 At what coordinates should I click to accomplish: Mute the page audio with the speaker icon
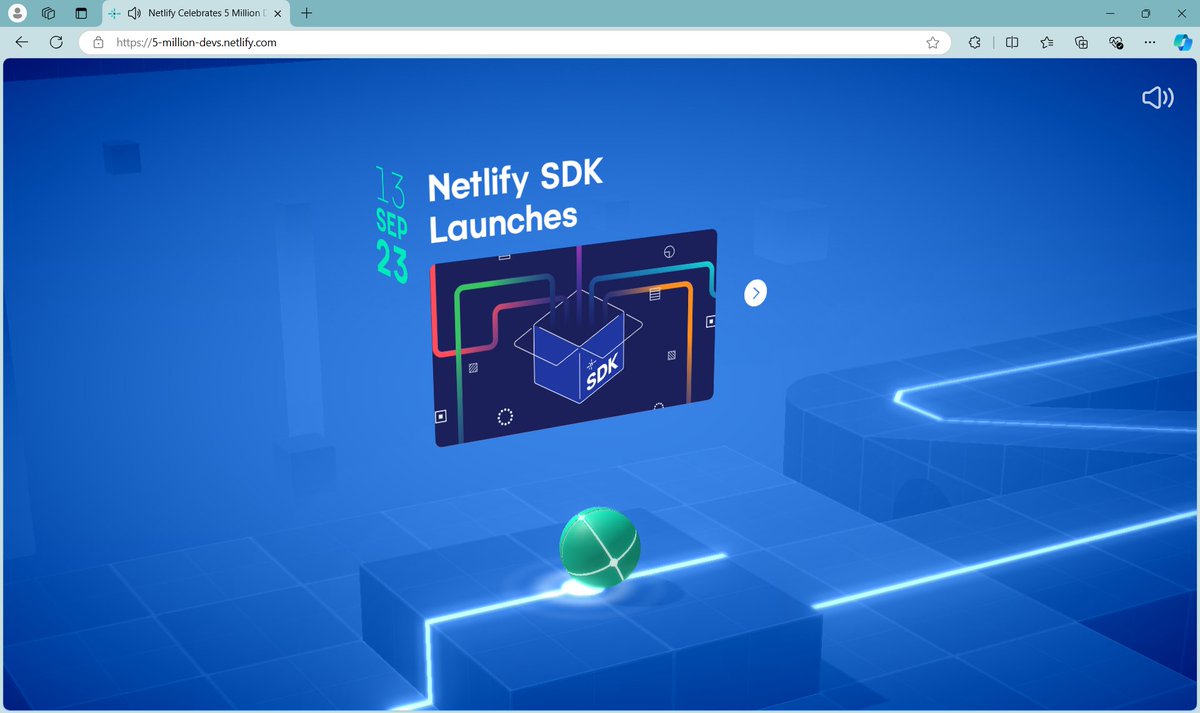click(1157, 97)
